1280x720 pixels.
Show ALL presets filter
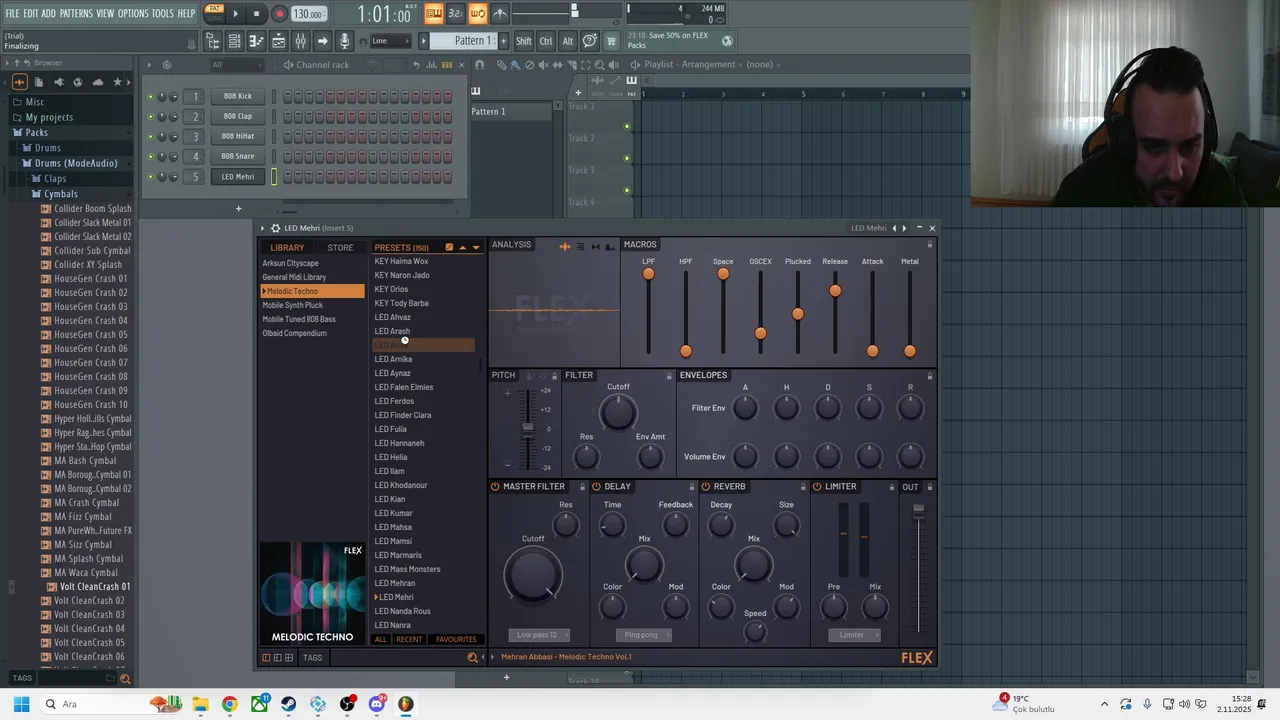(380, 640)
